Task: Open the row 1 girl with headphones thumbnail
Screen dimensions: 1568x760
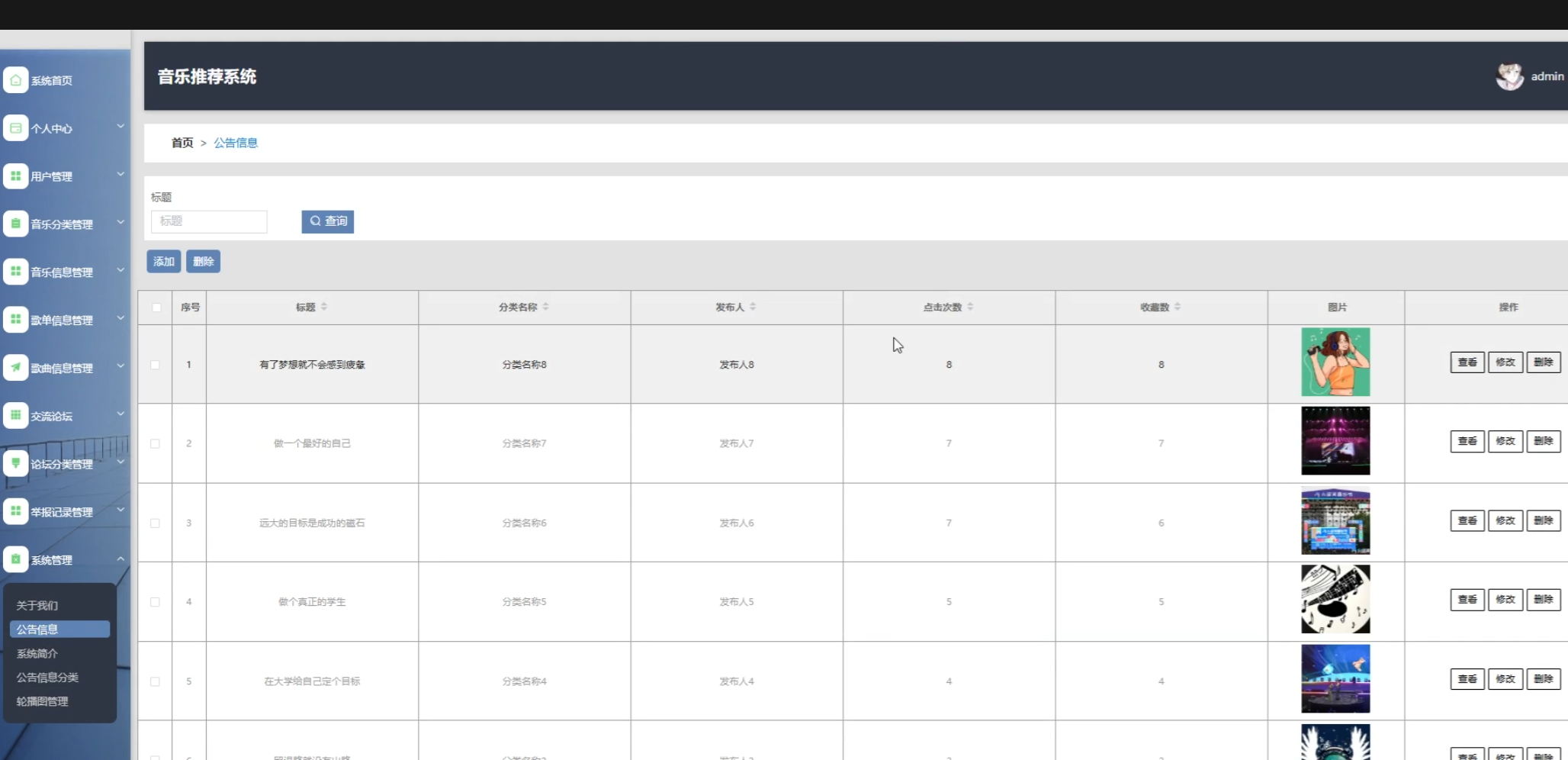Action: click(1335, 362)
